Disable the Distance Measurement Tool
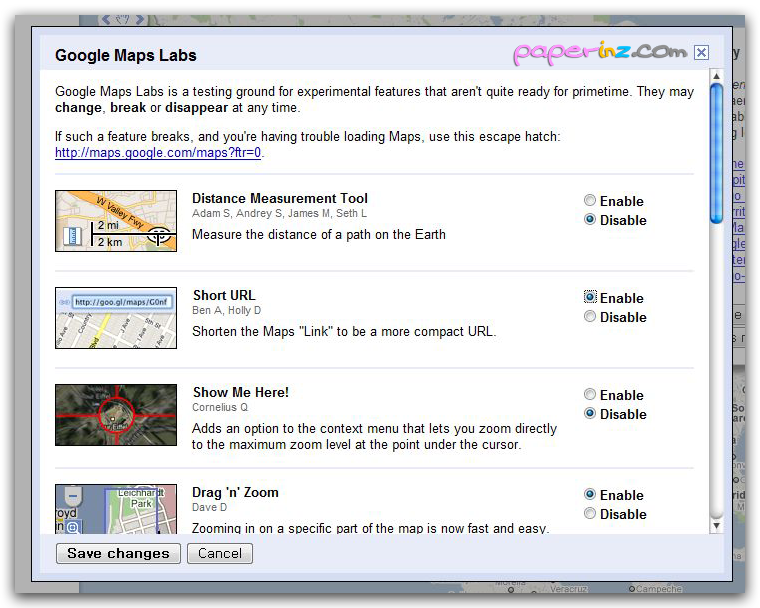This screenshot has height=608, width=760. click(x=589, y=220)
